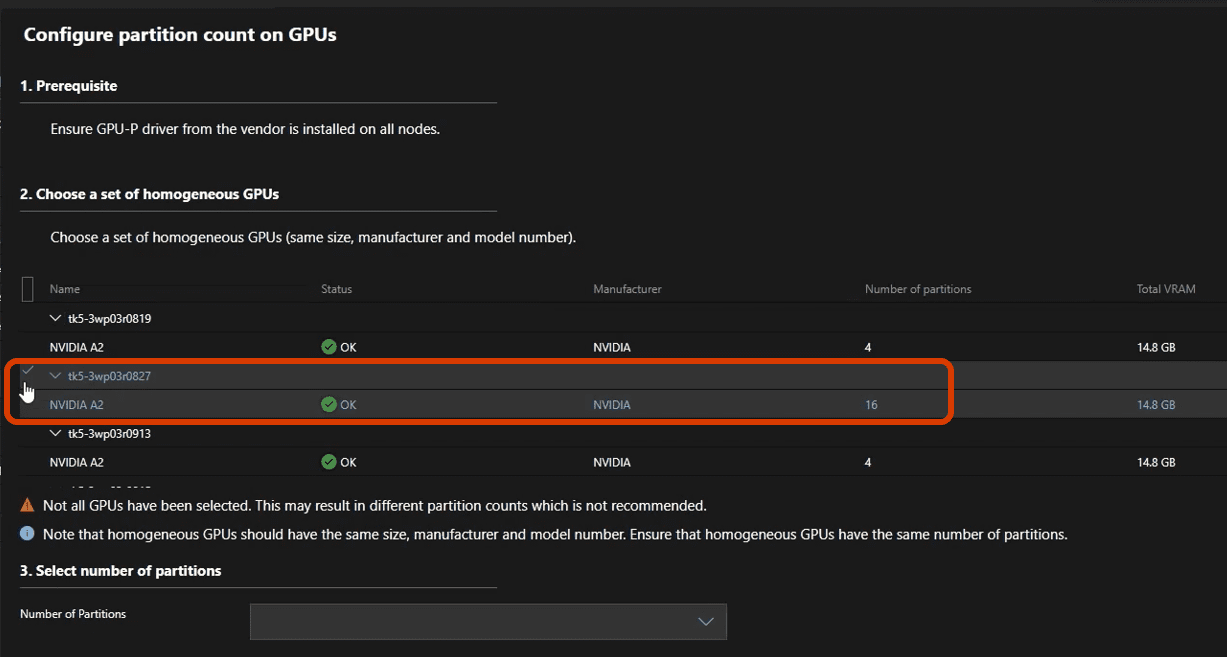Image resolution: width=1227 pixels, height=657 pixels.
Task: Collapse the tk5-3wp03r0913 node group
Action: (x=55, y=433)
